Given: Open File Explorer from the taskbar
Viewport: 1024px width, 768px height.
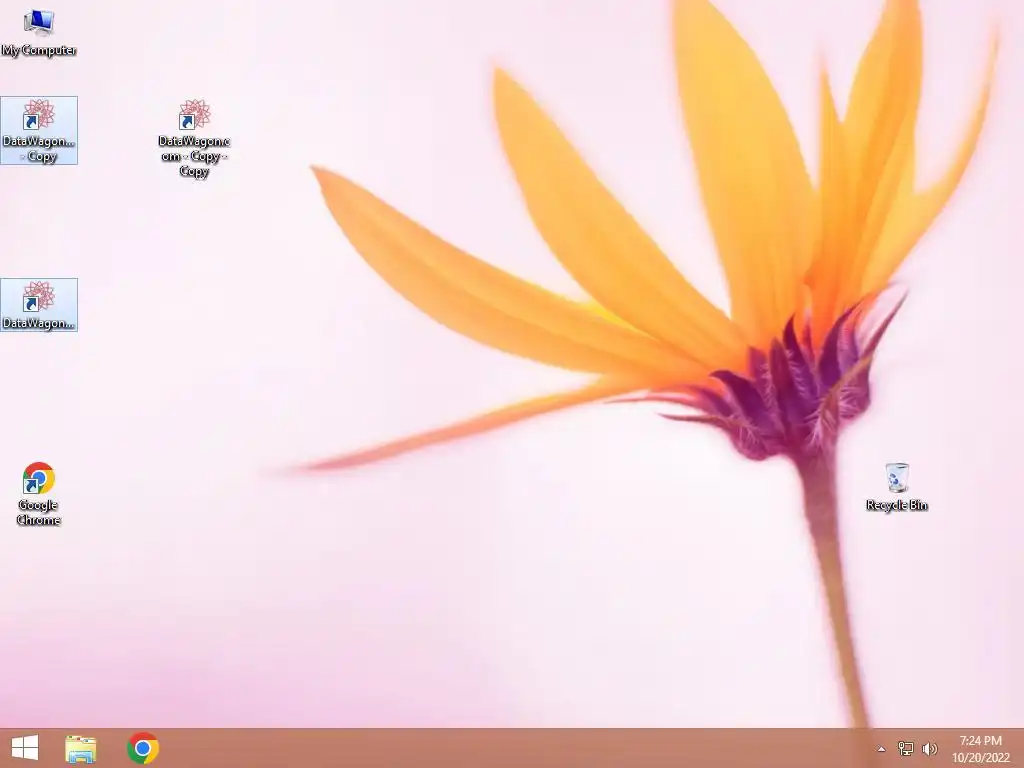Looking at the screenshot, I should coord(81,748).
